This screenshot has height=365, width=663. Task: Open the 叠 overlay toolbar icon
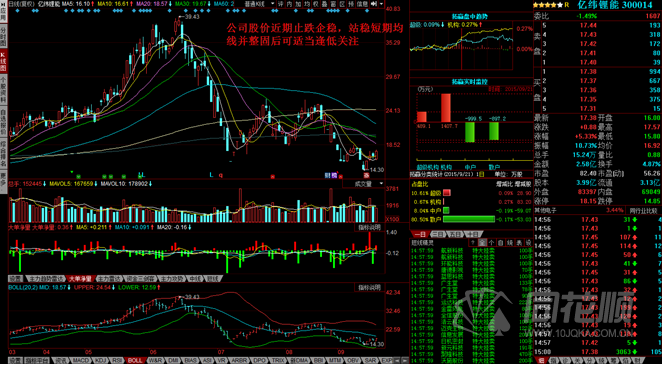tap(324, 4)
